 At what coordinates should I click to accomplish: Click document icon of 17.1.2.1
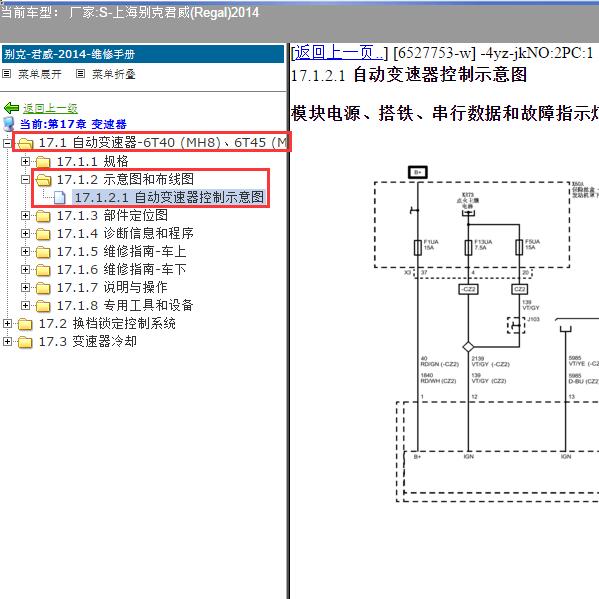59,198
